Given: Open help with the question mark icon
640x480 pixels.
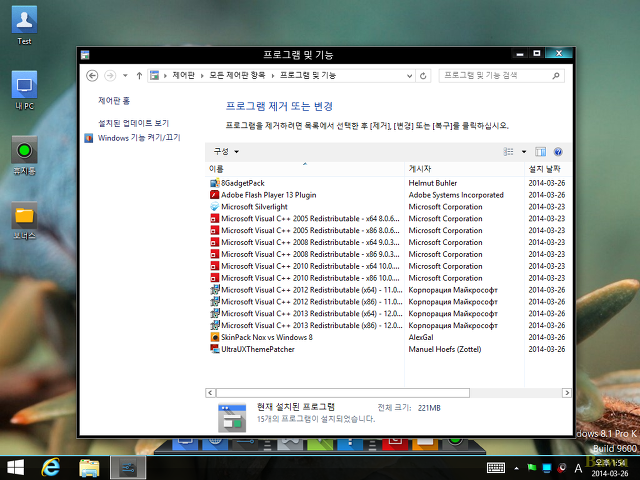Looking at the screenshot, I should pos(558,152).
